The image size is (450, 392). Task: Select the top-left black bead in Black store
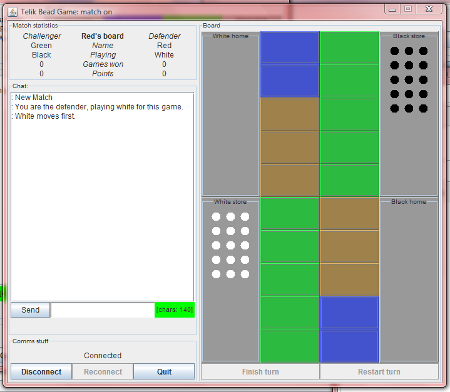click(x=395, y=51)
